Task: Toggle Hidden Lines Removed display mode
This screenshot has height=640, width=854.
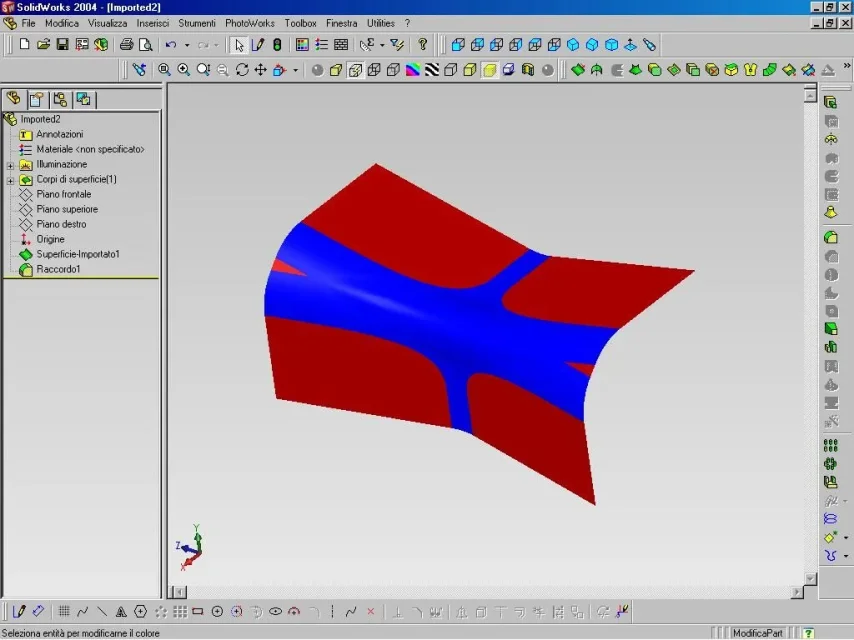Action: click(450, 70)
